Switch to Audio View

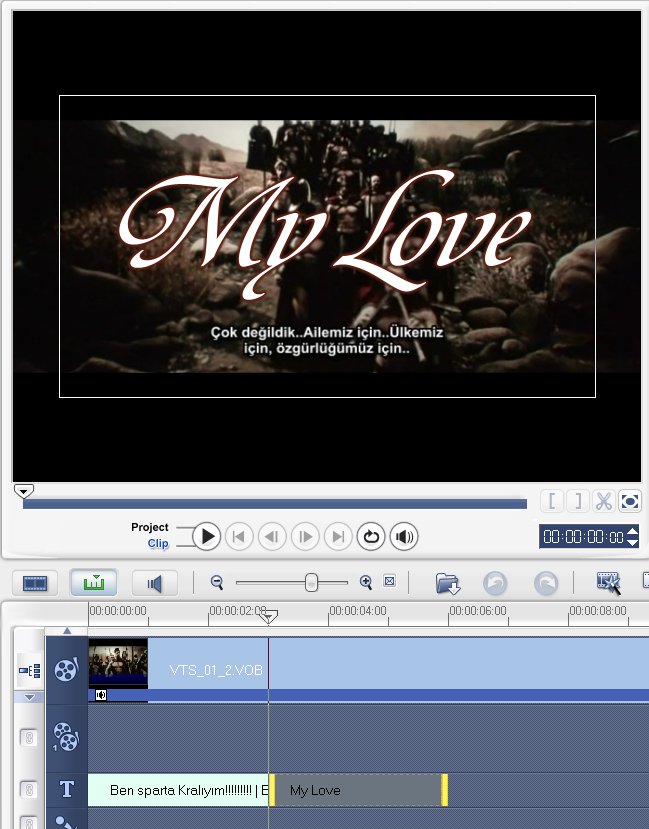click(154, 583)
